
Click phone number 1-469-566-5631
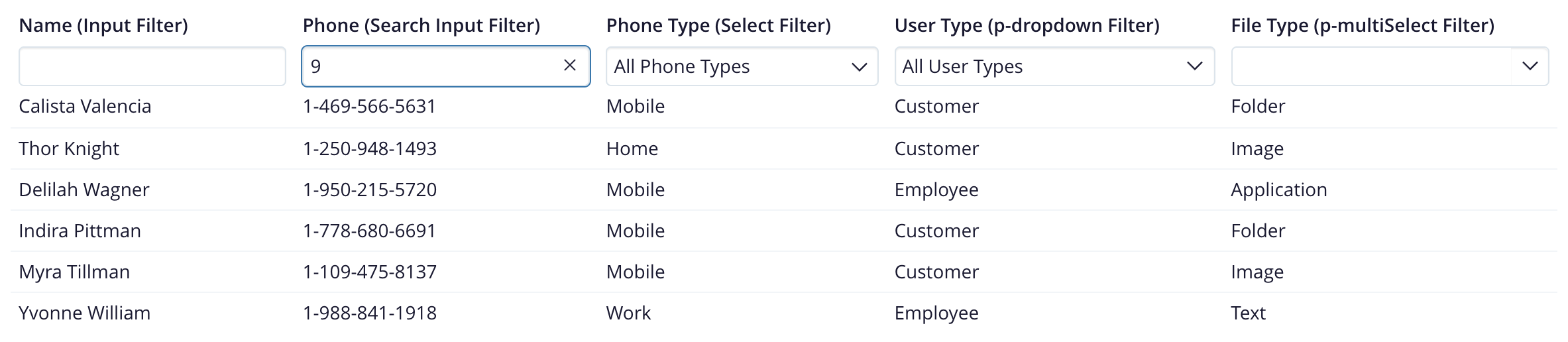[369, 107]
